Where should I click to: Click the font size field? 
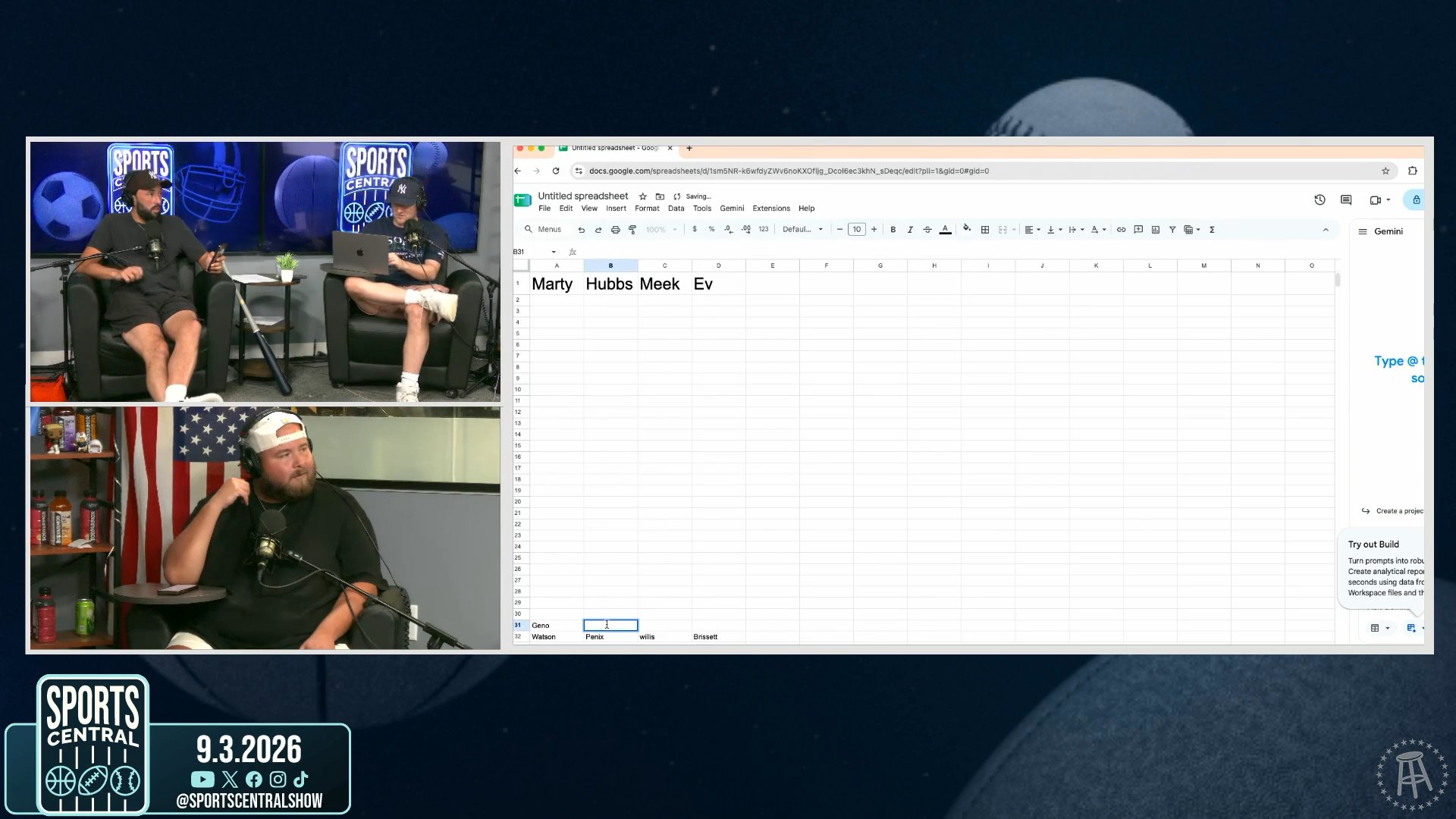click(x=857, y=230)
